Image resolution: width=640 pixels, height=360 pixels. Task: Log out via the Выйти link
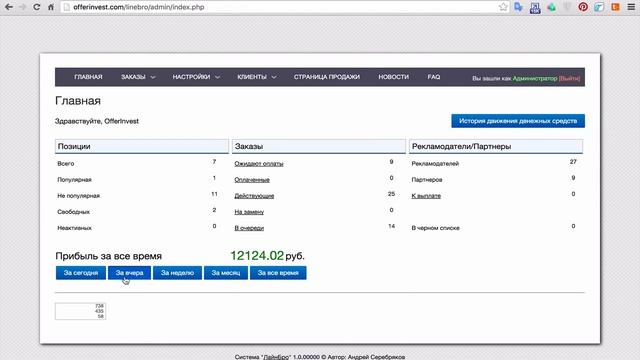569,78
